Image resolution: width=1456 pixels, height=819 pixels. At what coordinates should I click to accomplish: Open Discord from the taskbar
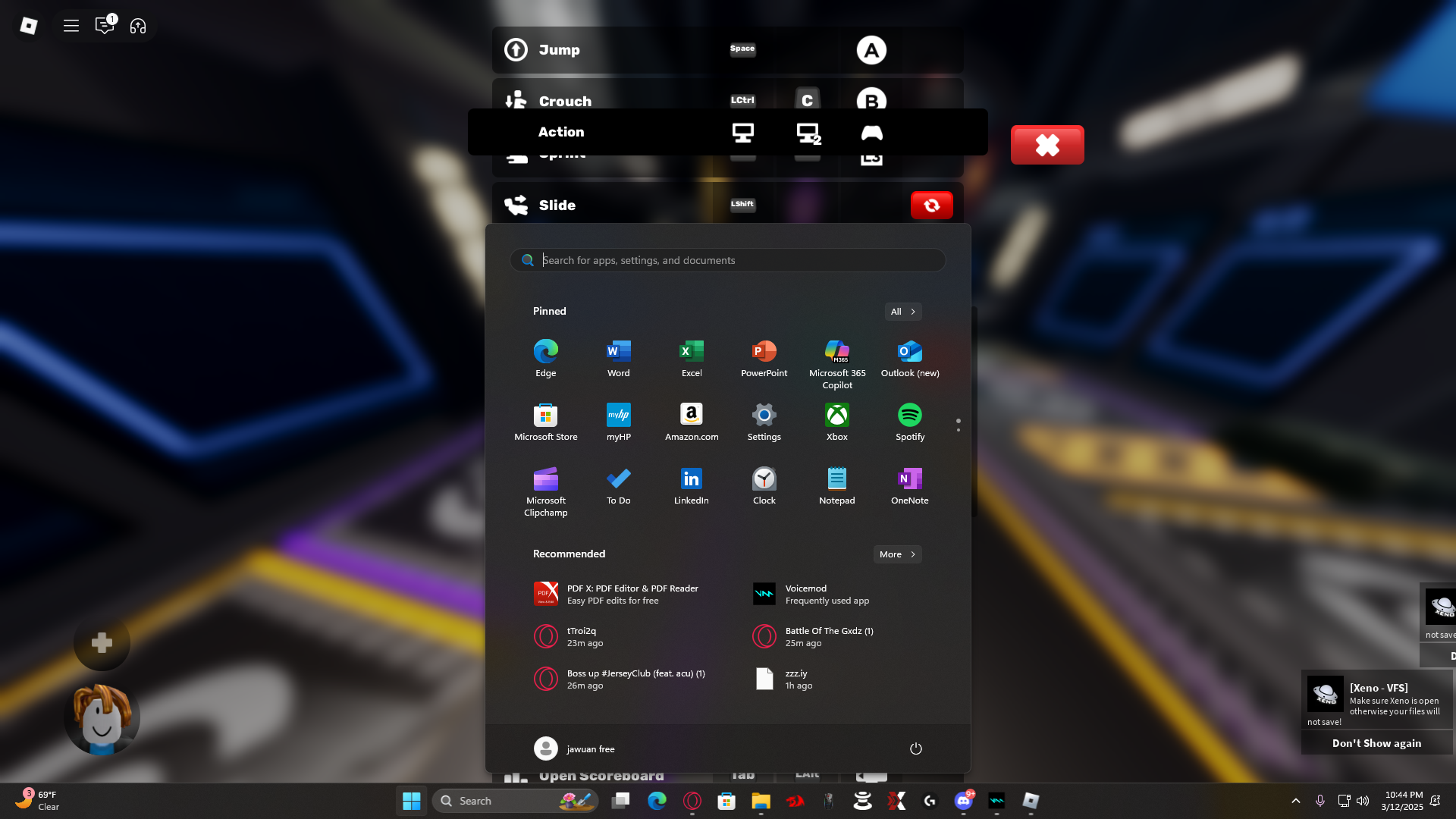(964, 801)
